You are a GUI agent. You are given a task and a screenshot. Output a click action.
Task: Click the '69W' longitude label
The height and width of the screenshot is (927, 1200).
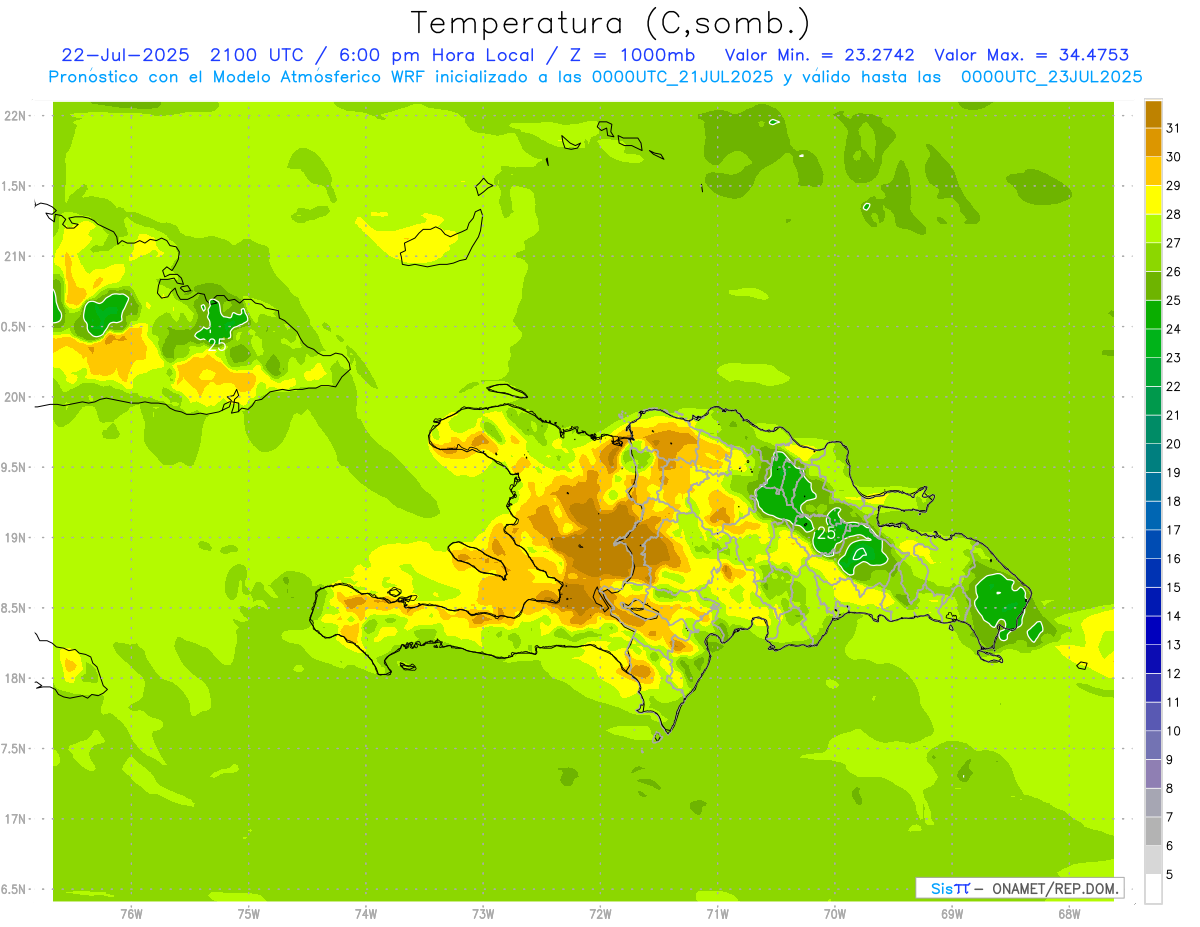pyautogui.click(x=952, y=914)
